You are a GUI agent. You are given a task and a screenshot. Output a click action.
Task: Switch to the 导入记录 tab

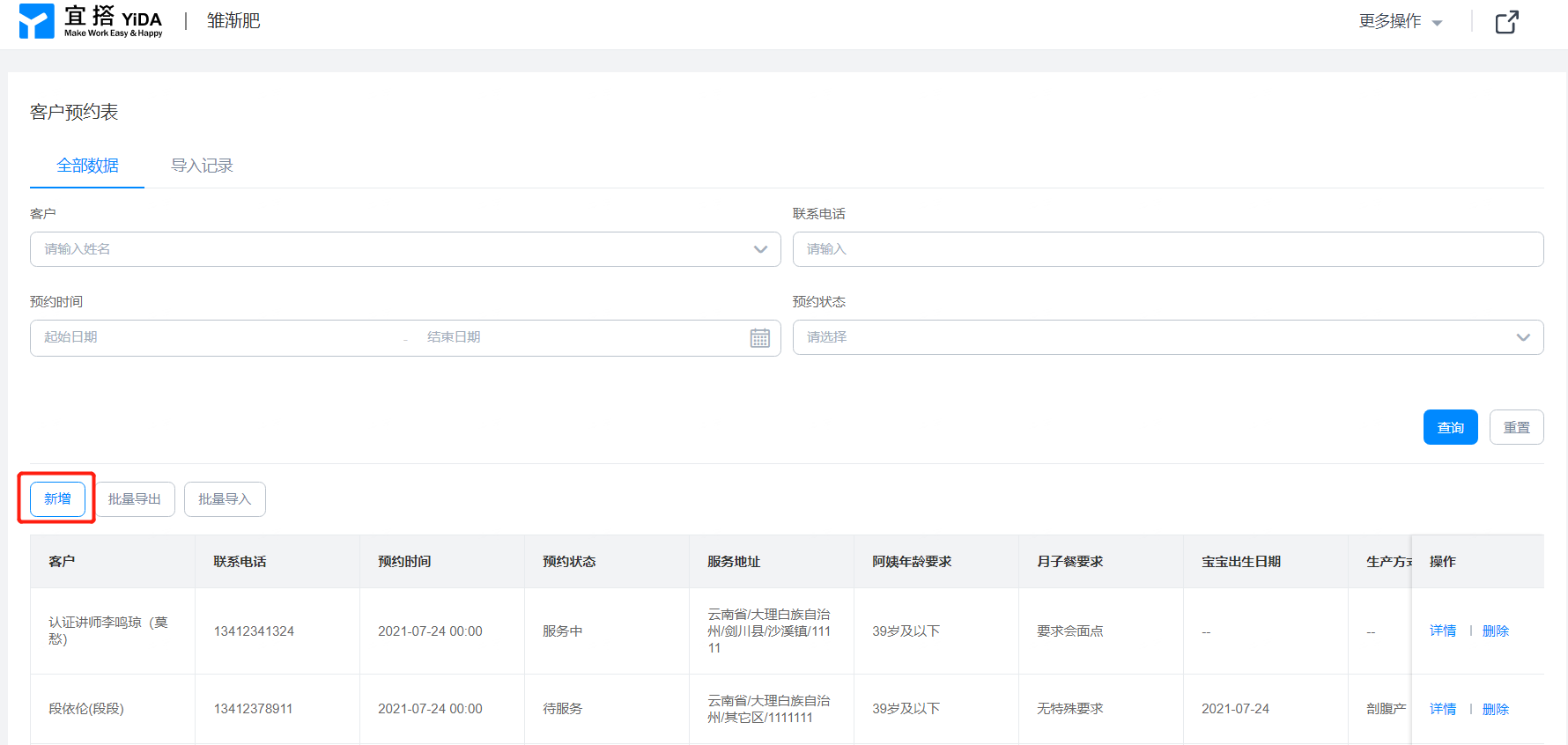pyautogui.click(x=202, y=166)
